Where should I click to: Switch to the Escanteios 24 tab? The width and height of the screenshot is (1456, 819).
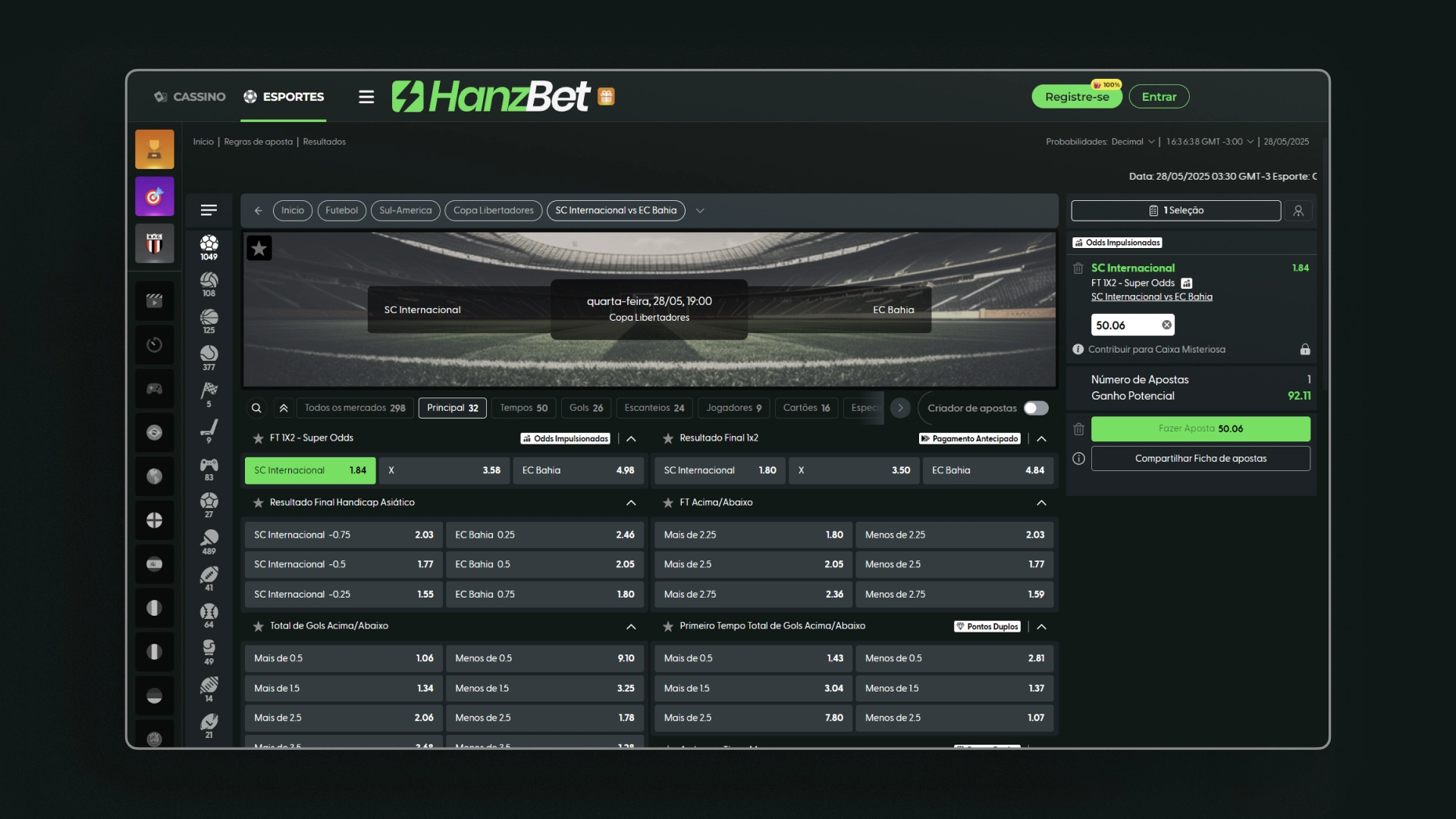click(x=654, y=408)
